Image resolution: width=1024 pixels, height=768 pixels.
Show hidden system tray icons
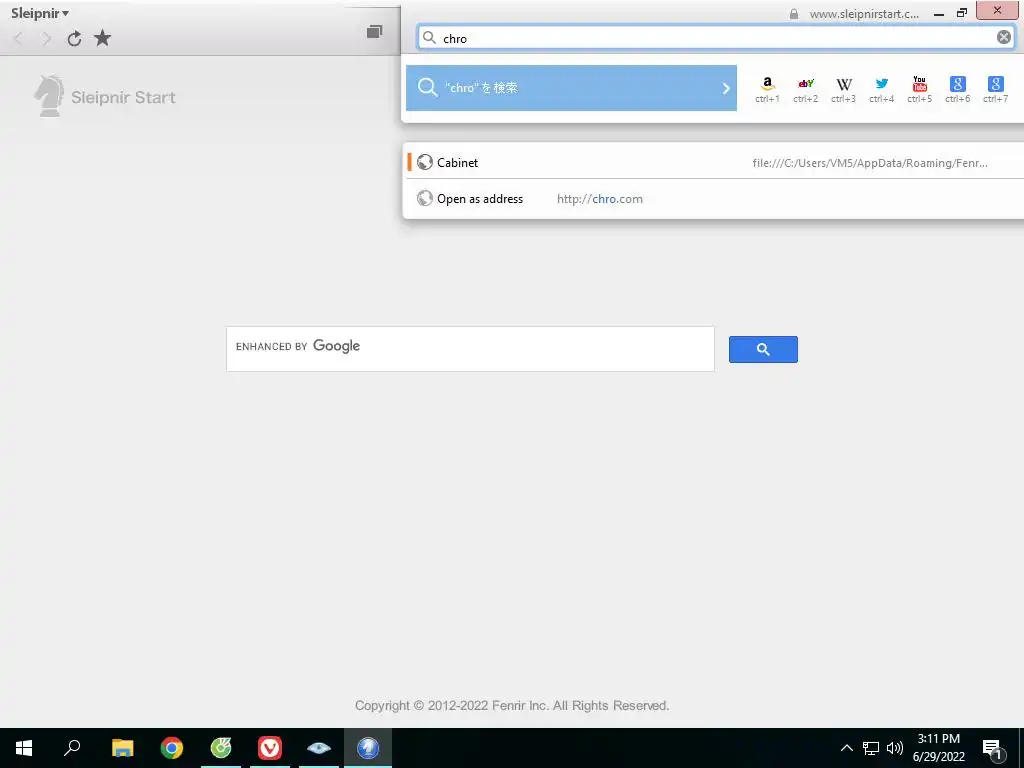846,748
